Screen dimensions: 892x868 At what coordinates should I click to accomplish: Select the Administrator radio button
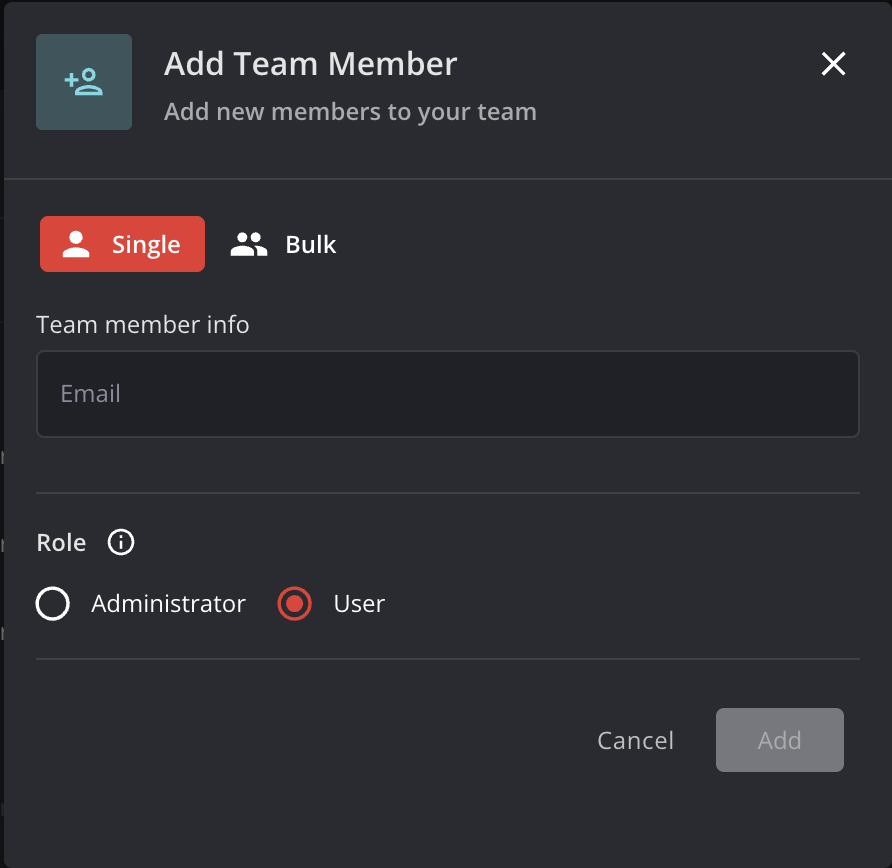point(53,604)
